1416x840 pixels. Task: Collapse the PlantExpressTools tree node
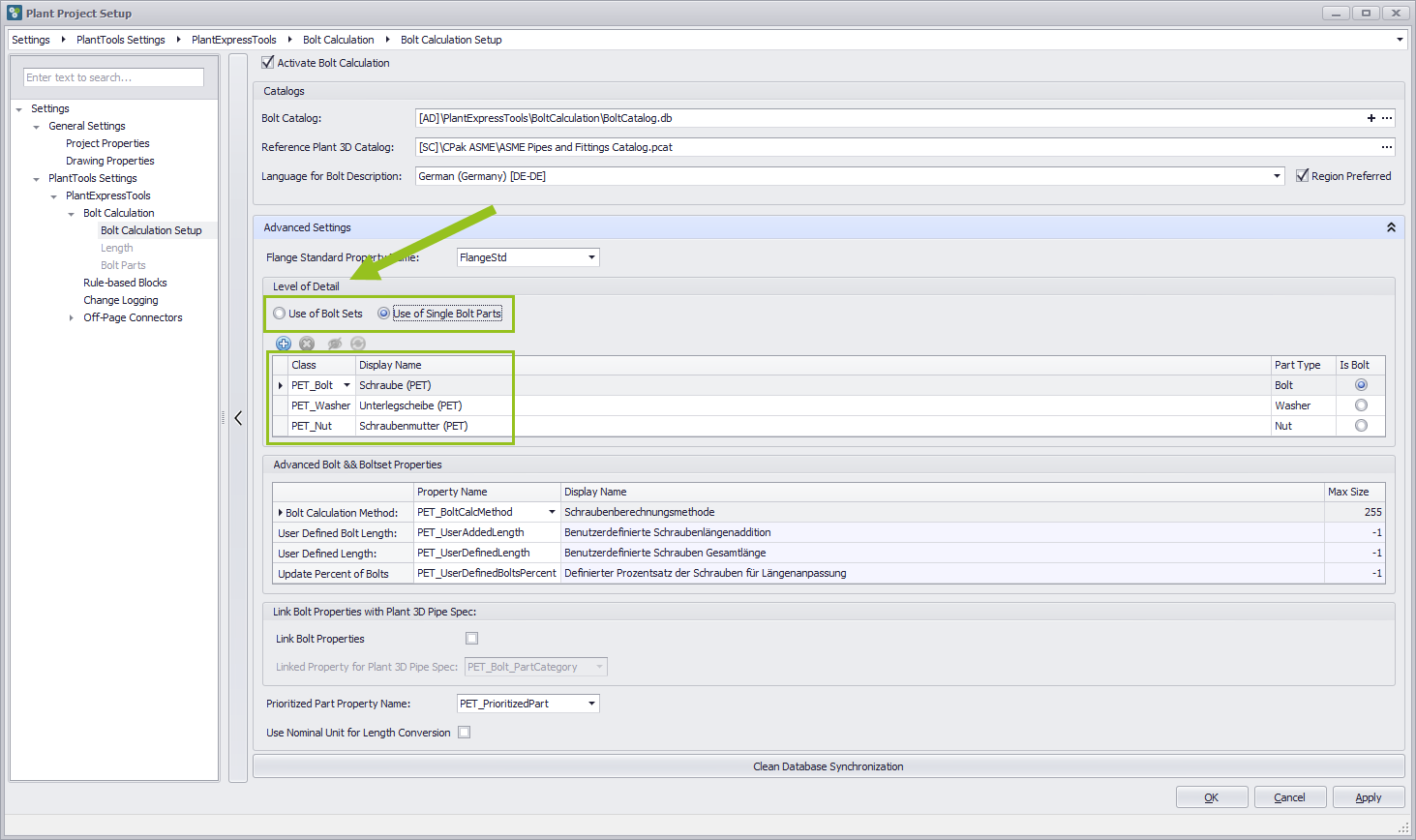53,196
